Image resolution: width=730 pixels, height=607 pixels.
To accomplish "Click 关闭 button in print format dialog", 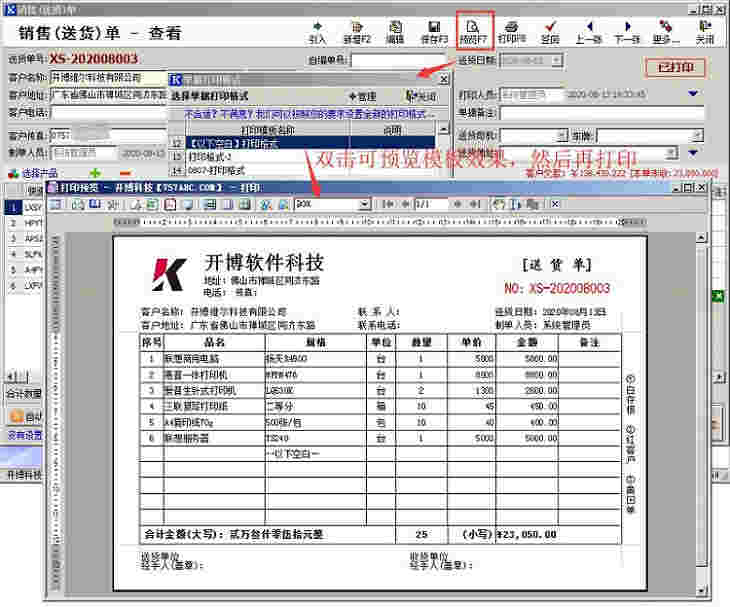I will (x=421, y=96).
